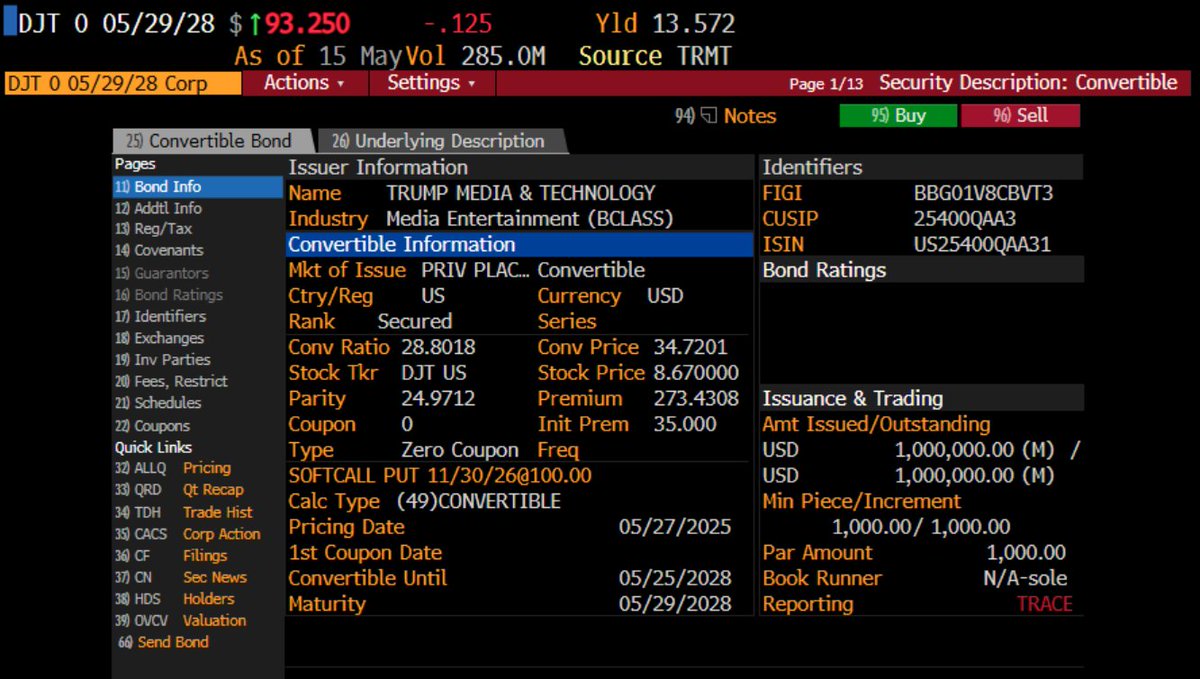Select the Bond Info page
The image size is (1200, 679).
[x=197, y=186]
